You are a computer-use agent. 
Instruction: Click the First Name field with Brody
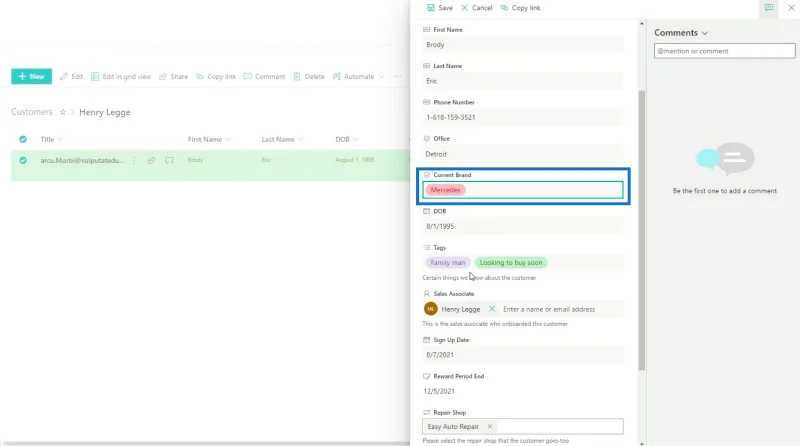coord(523,44)
